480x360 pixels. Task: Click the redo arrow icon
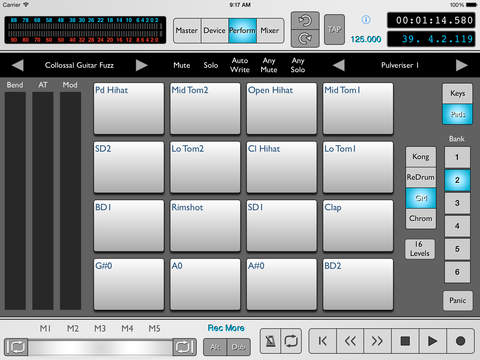point(305,39)
